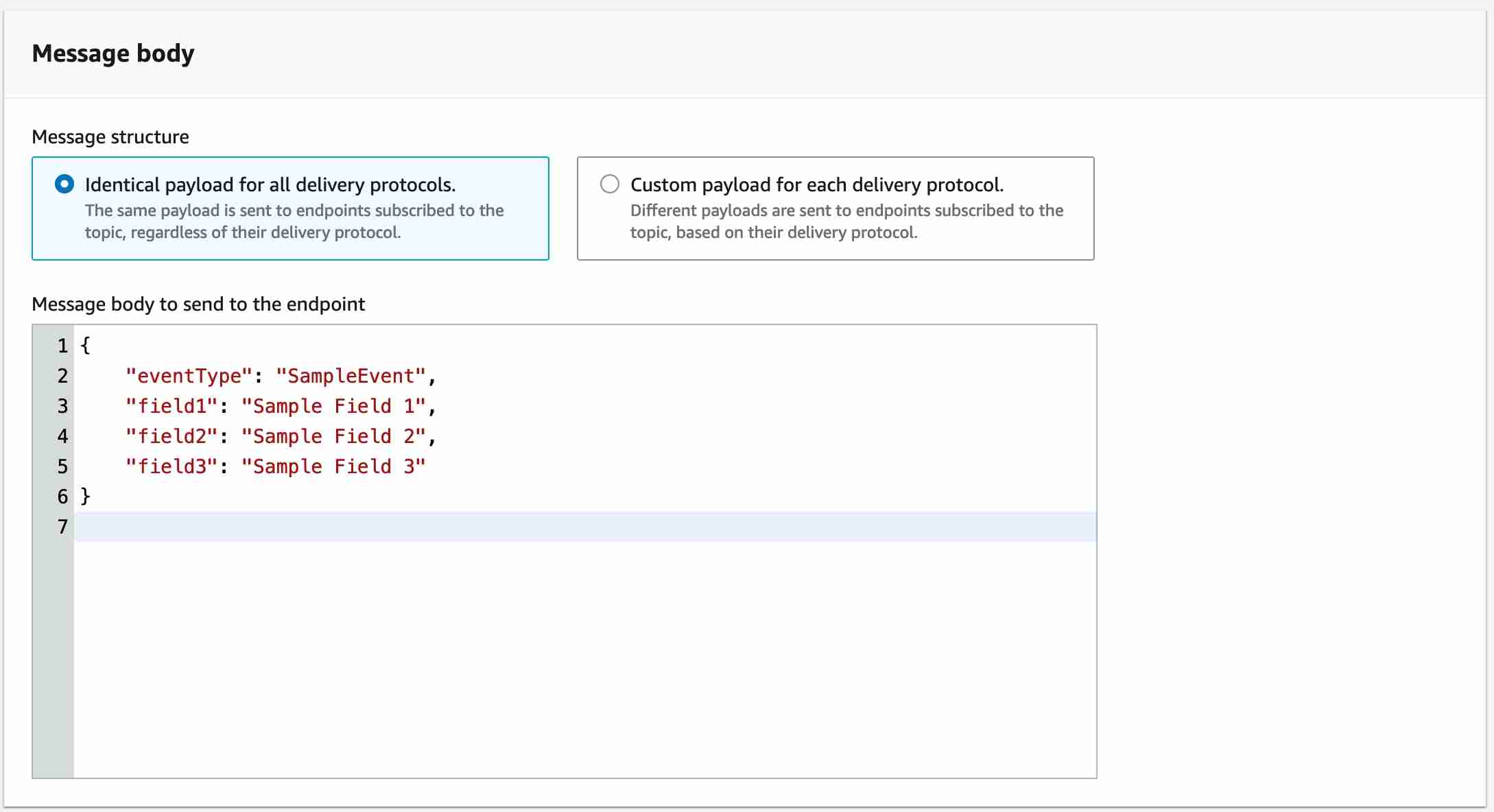Click the "field3" key in the editor
Screen dimensions: 1494x812
click(x=171, y=466)
